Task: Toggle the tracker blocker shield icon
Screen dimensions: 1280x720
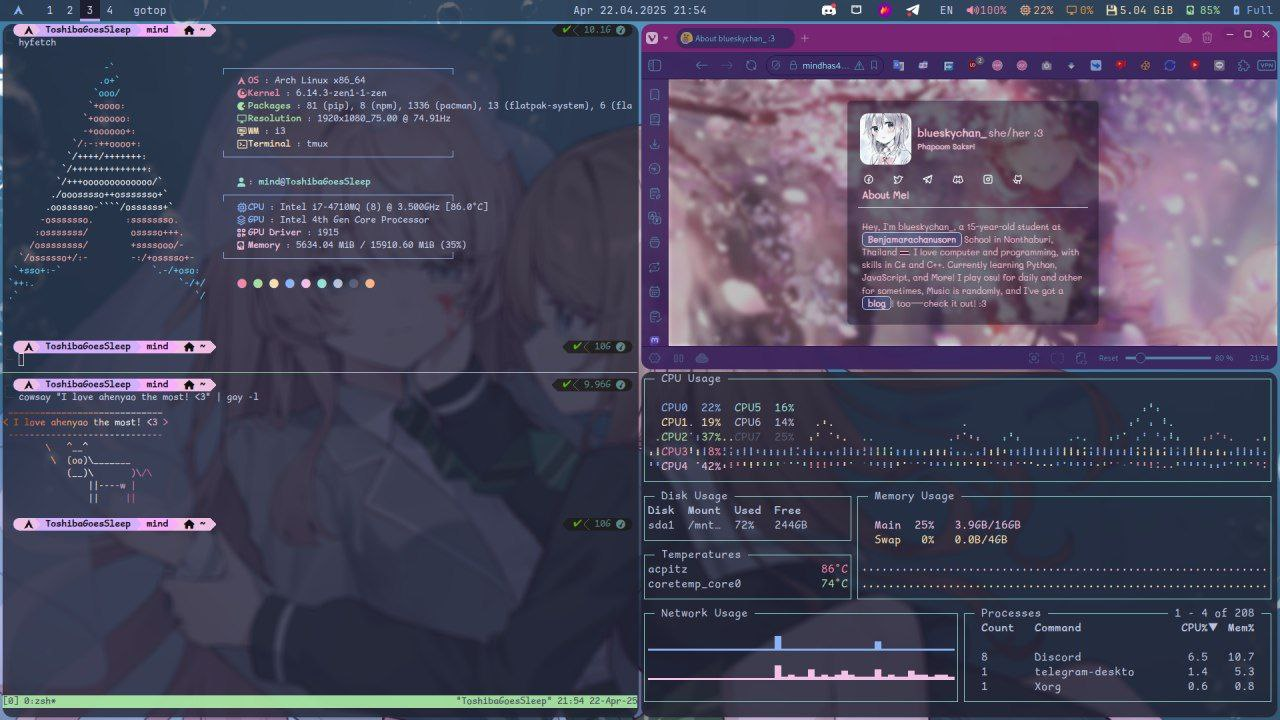Action: (775, 65)
